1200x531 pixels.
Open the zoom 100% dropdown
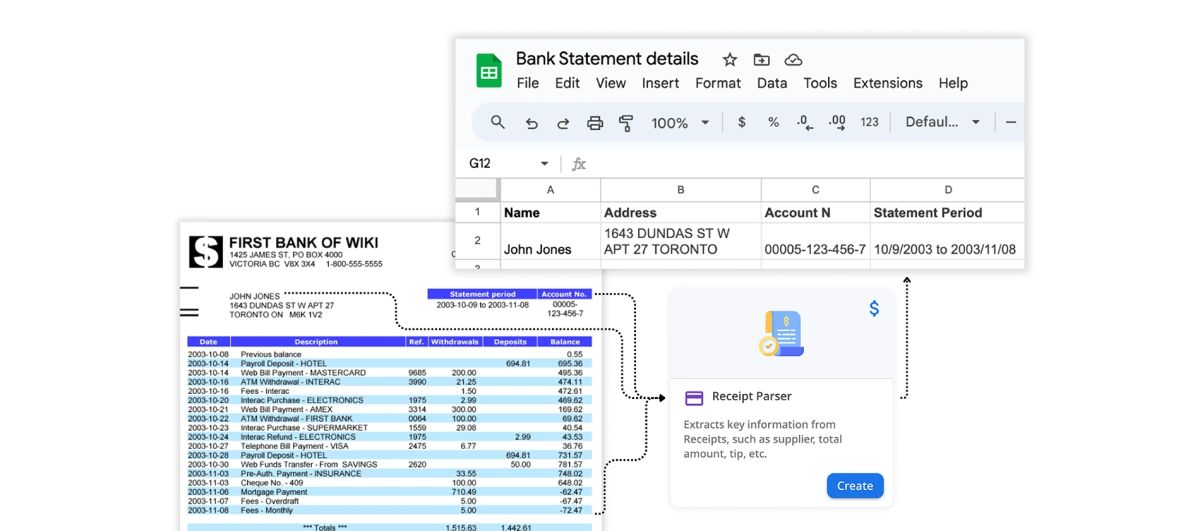click(680, 123)
